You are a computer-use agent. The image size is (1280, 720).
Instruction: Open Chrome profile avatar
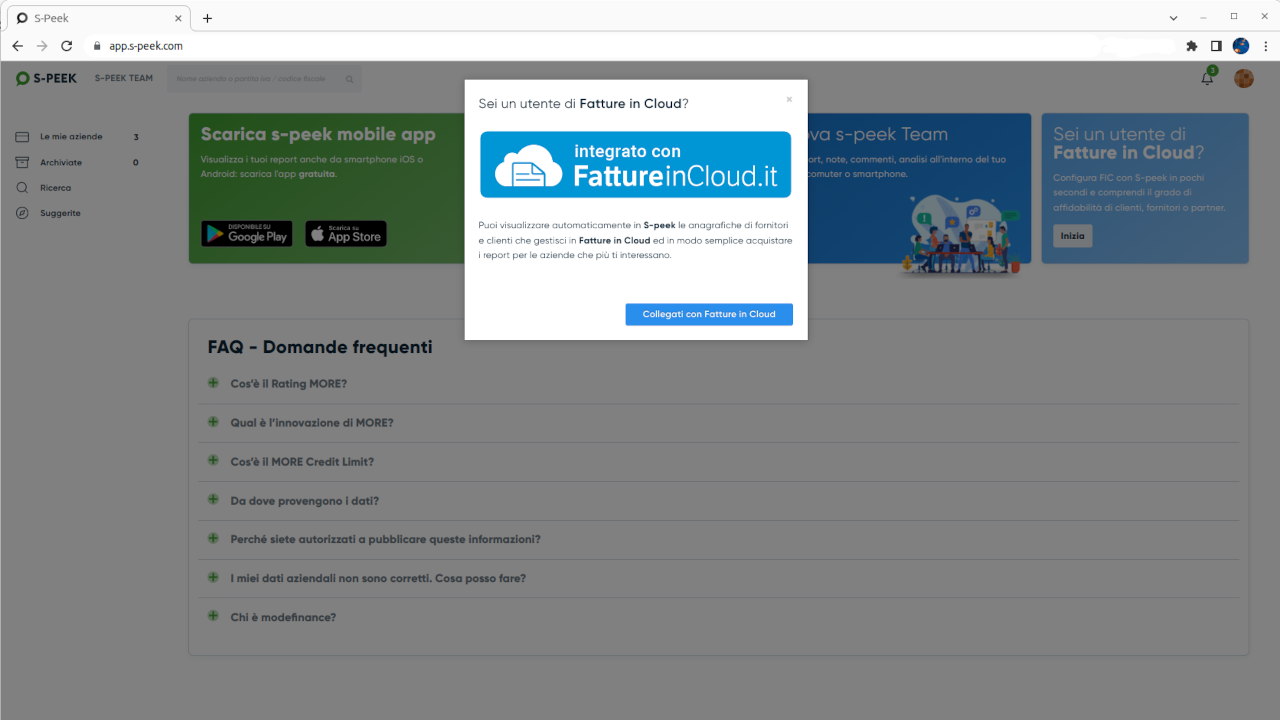[1241, 46]
